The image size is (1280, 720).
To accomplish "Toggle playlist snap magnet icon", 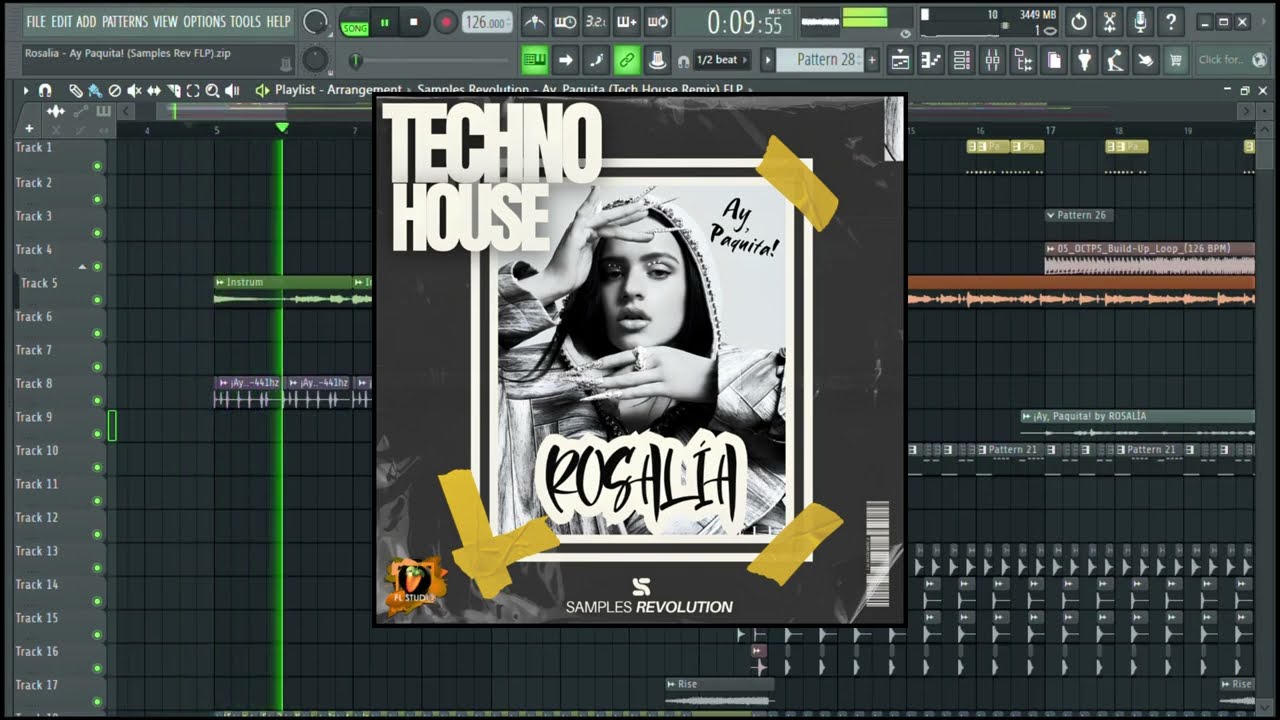I will tap(44, 90).
